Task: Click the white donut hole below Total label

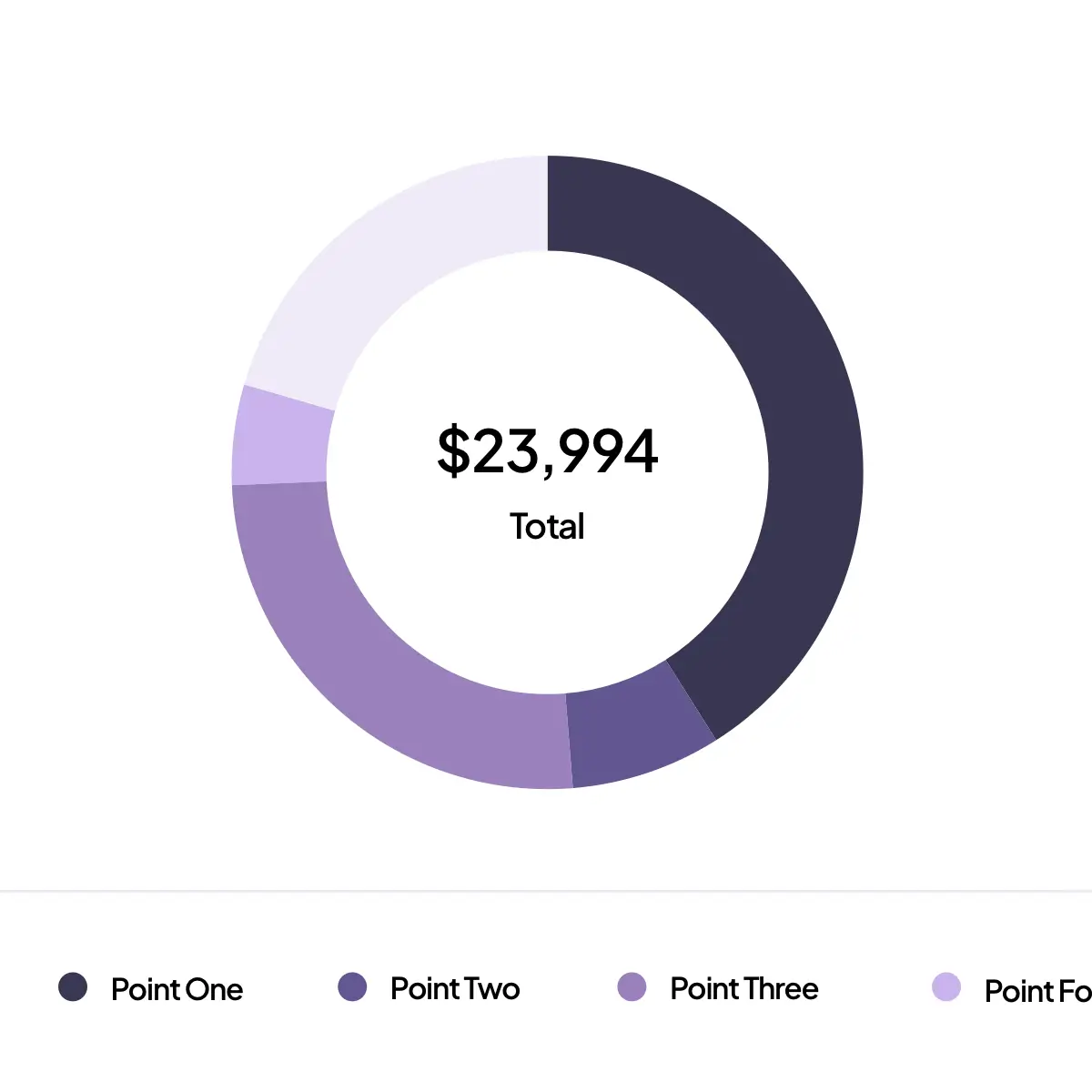Action: click(547, 619)
